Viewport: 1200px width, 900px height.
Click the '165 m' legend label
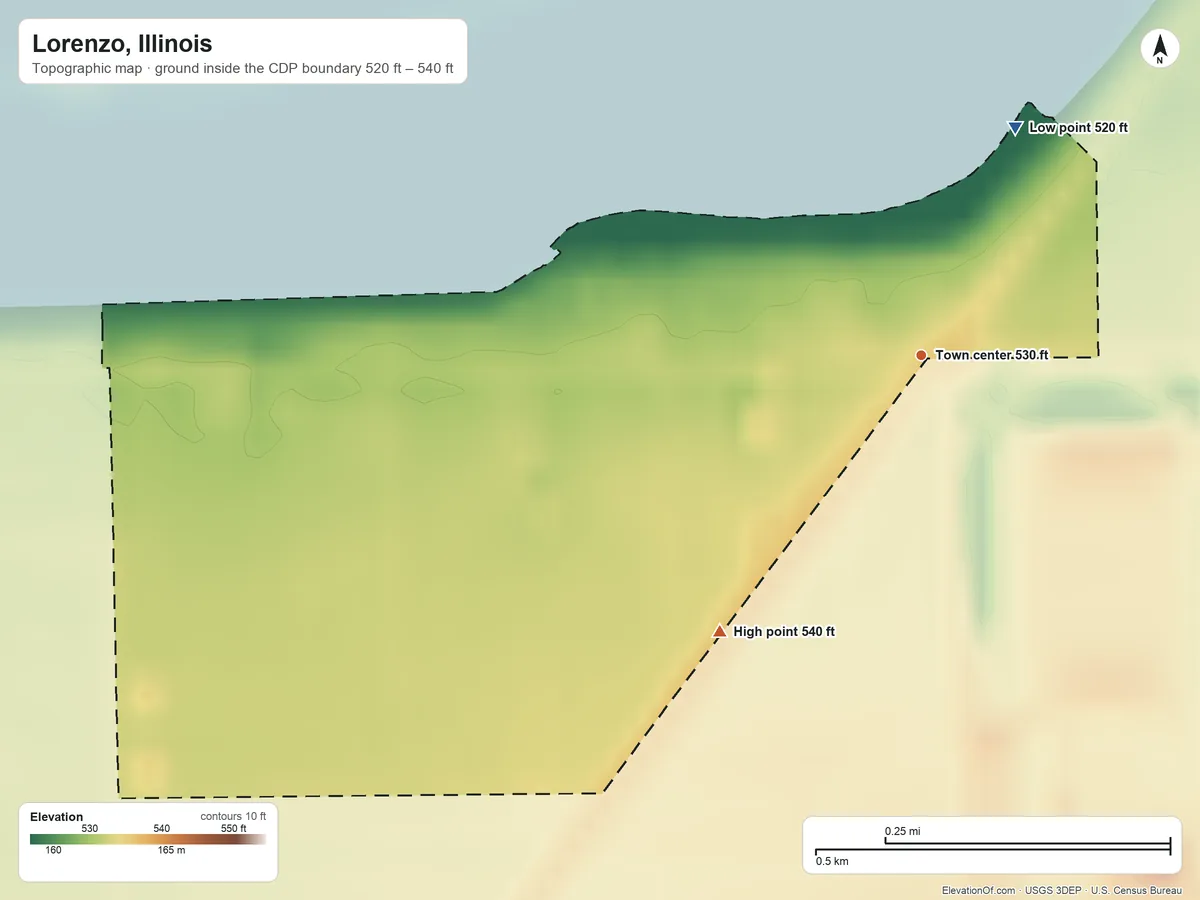[x=171, y=851]
